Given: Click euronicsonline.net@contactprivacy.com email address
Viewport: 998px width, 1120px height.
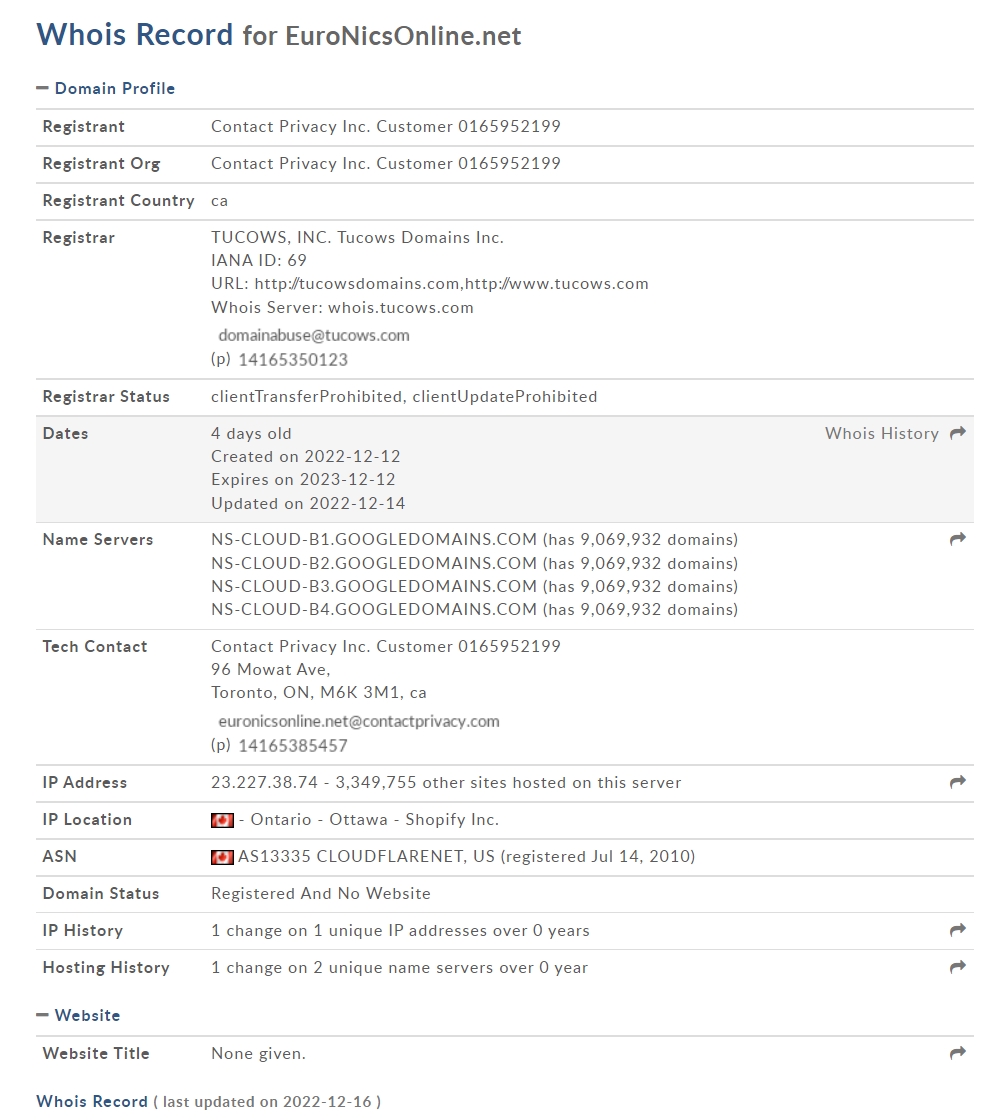Looking at the screenshot, I should (359, 721).
